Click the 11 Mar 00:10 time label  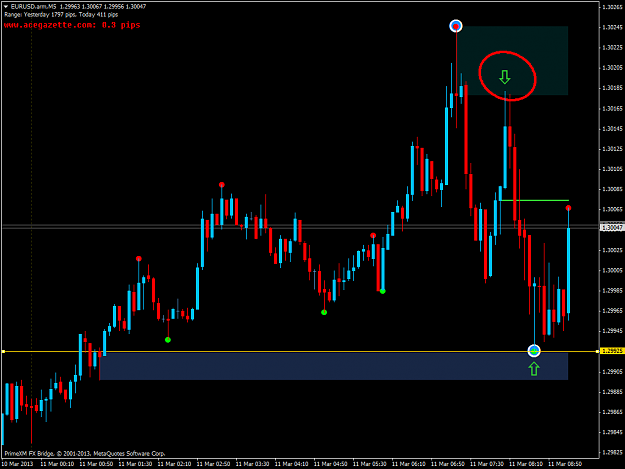click(x=57, y=464)
